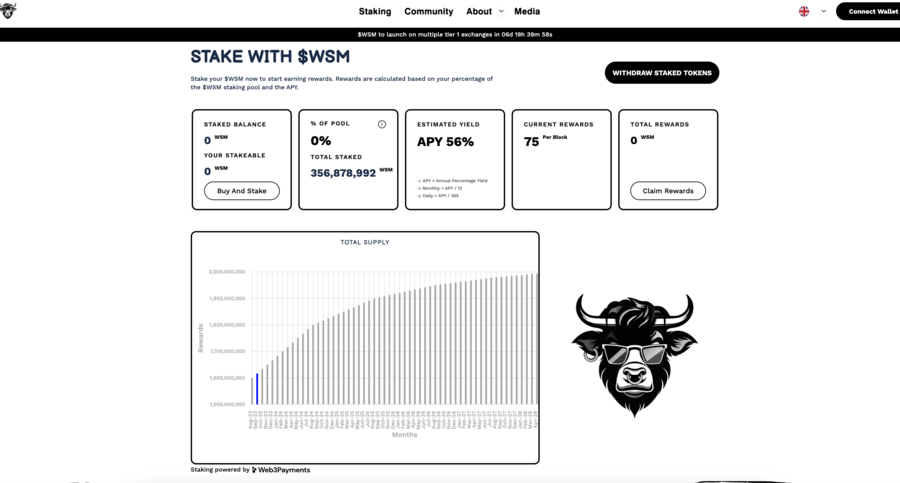This screenshot has width=900, height=483.
Task: Expand the About dropdown chevron
Action: coord(501,11)
